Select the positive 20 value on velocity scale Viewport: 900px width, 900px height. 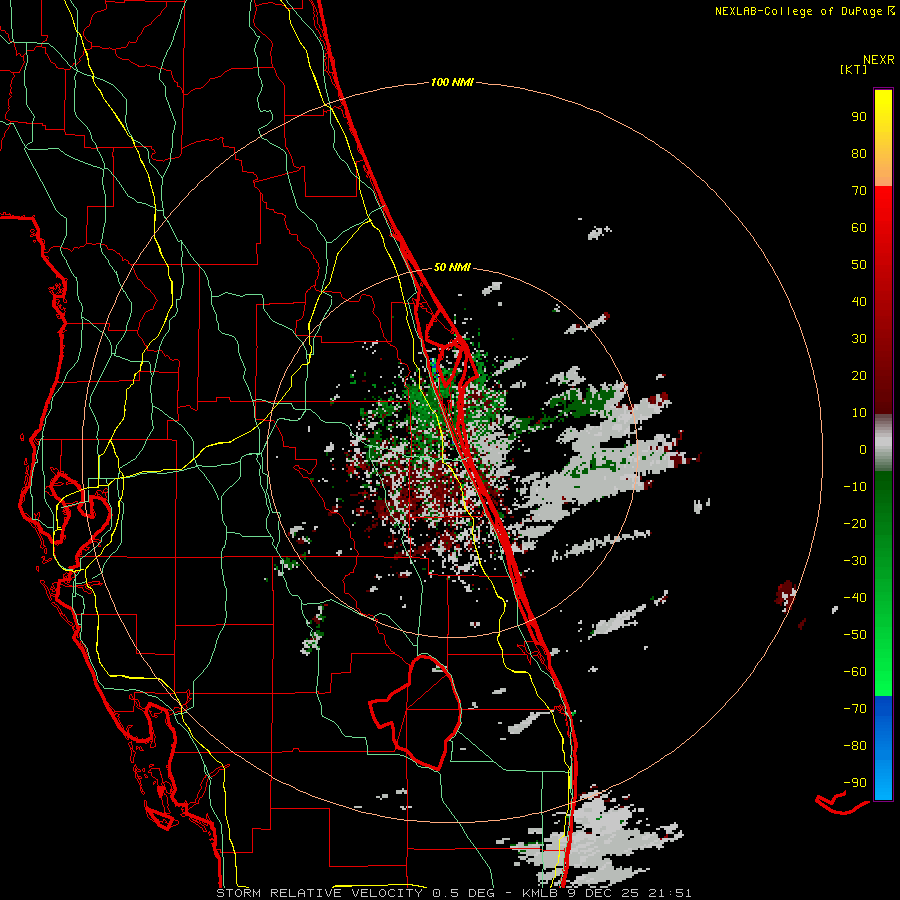(859, 376)
